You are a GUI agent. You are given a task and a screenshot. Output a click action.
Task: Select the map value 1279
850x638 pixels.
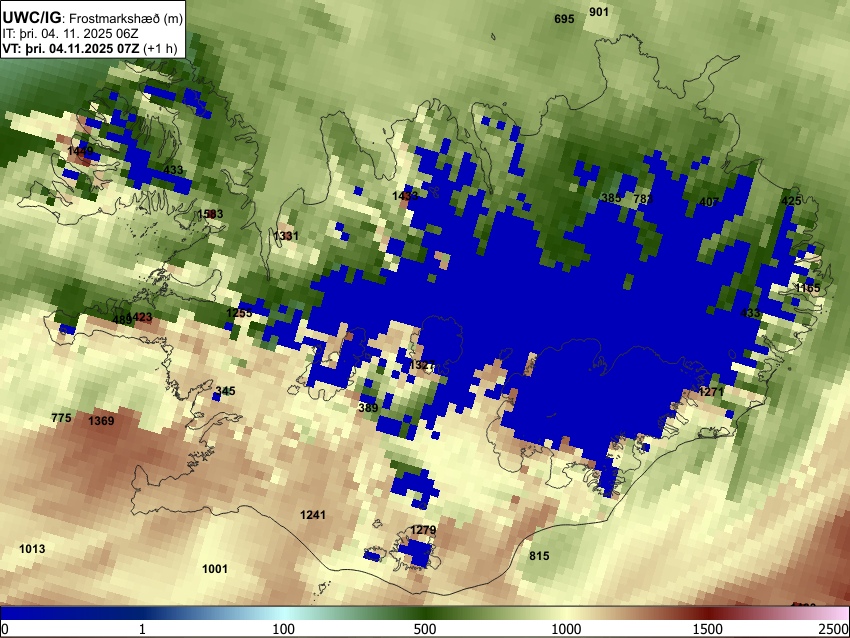pyautogui.click(x=423, y=530)
